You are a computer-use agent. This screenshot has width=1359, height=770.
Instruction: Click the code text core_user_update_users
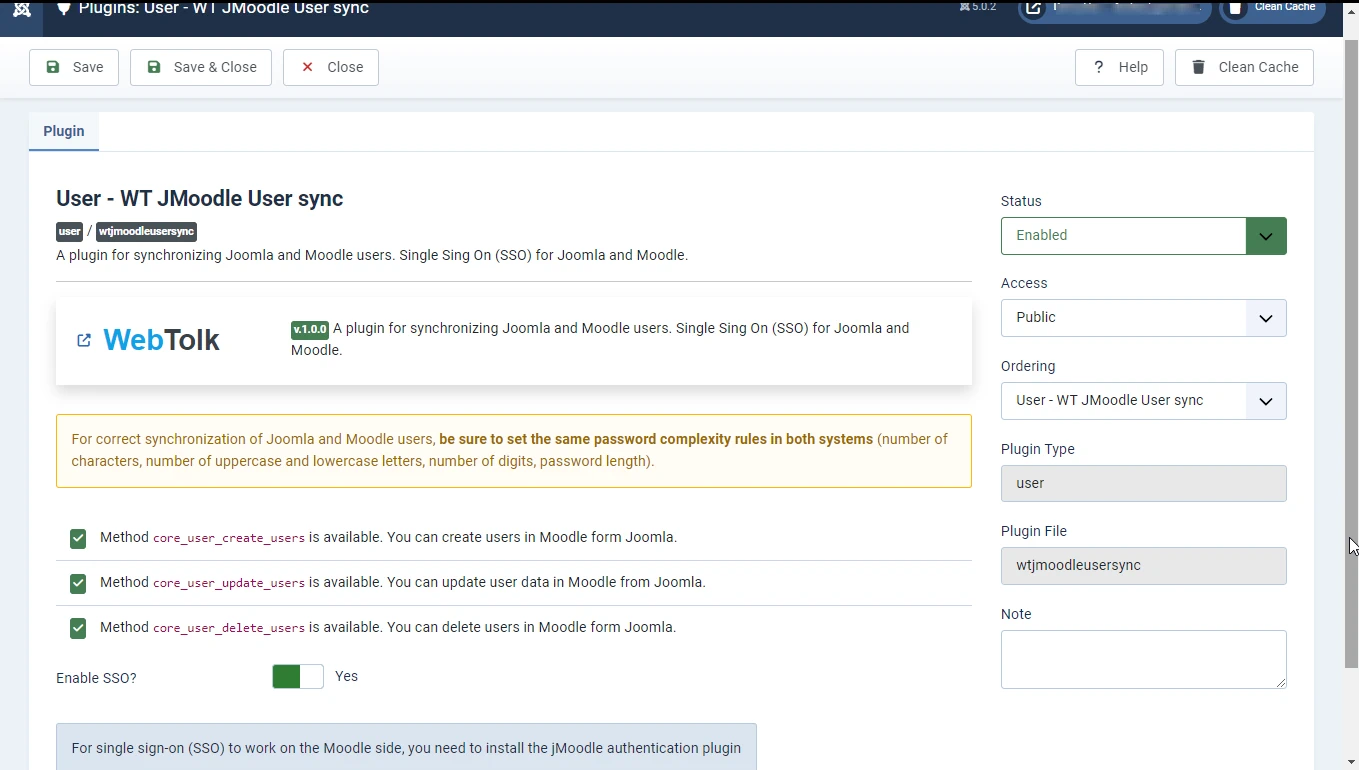pos(229,583)
